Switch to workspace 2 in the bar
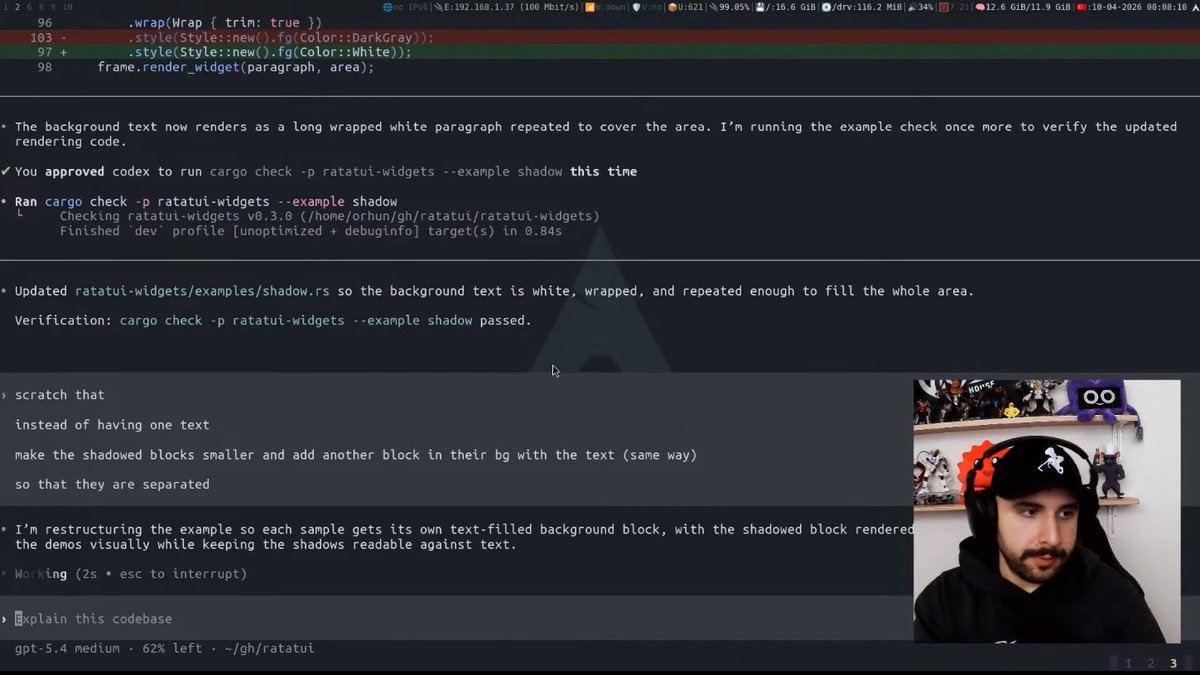This screenshot has width=1200, height=675. 17,6
